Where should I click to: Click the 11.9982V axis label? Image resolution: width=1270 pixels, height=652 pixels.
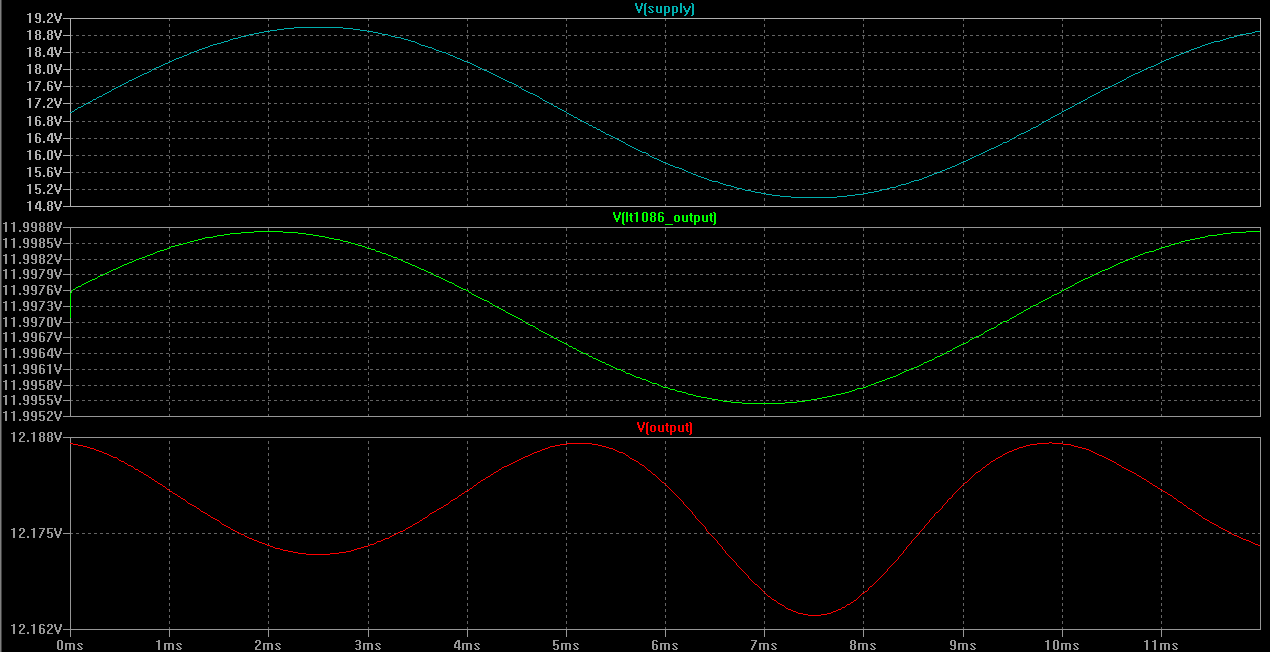coord(35,258)
